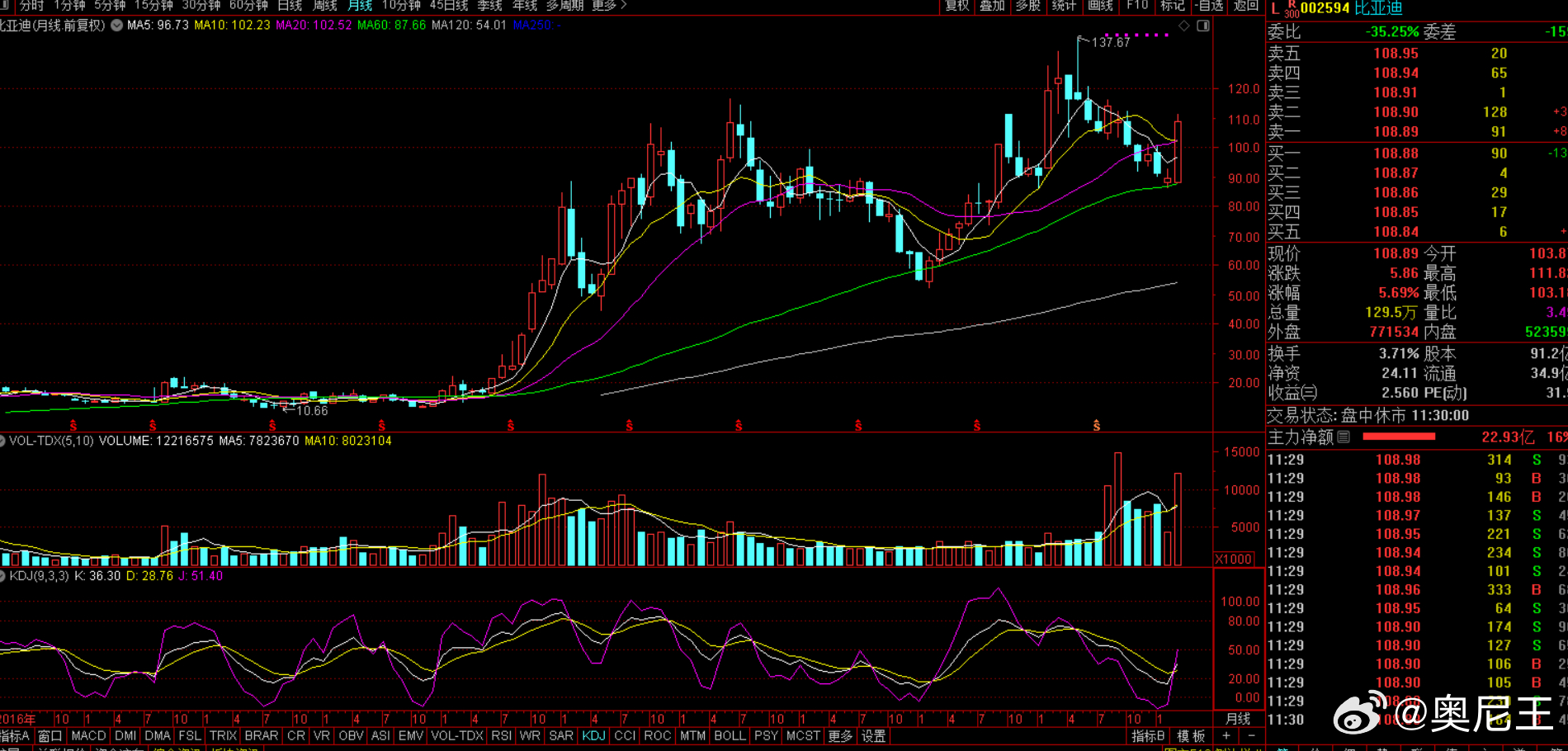This screenshot has width=1568, height=751.
Task: Click the 137.67 high price label
Action: point(1111,42)
